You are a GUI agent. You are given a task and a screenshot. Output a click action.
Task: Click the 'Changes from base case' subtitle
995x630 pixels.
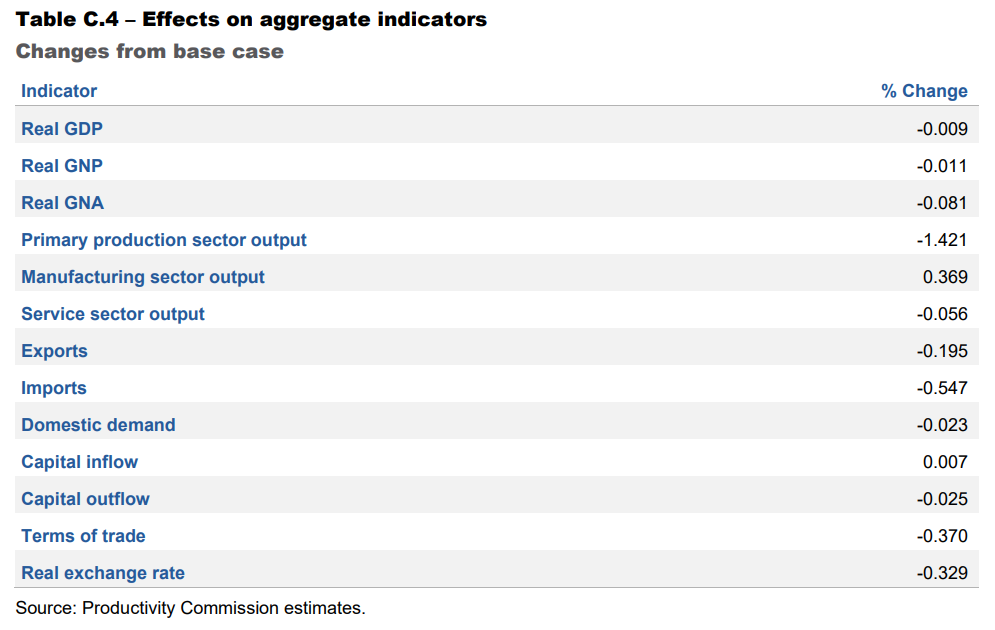pyautogui.click(x=149, y=51)
